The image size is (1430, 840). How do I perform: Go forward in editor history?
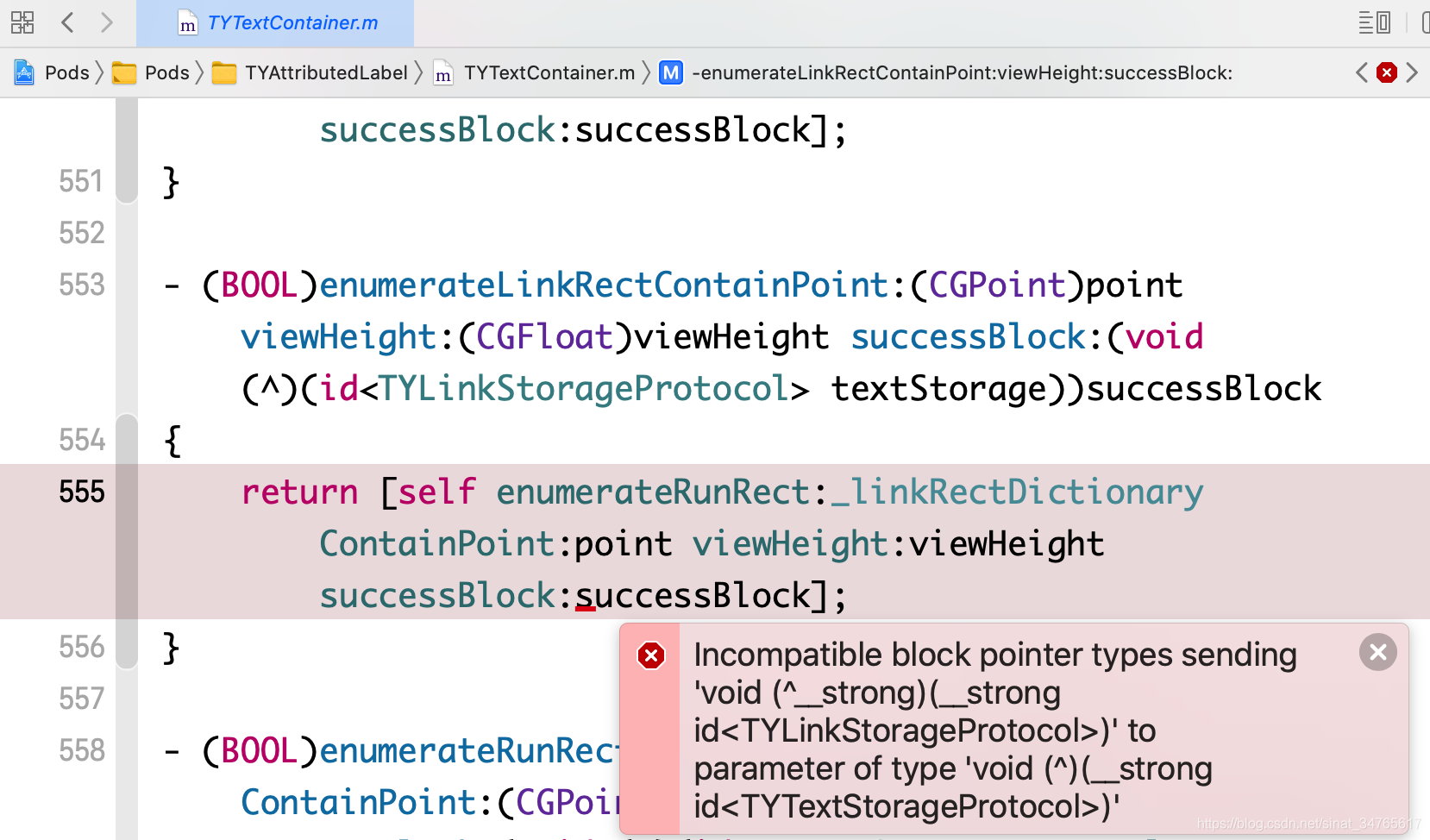pyautogui.click(x=106, y=22)
